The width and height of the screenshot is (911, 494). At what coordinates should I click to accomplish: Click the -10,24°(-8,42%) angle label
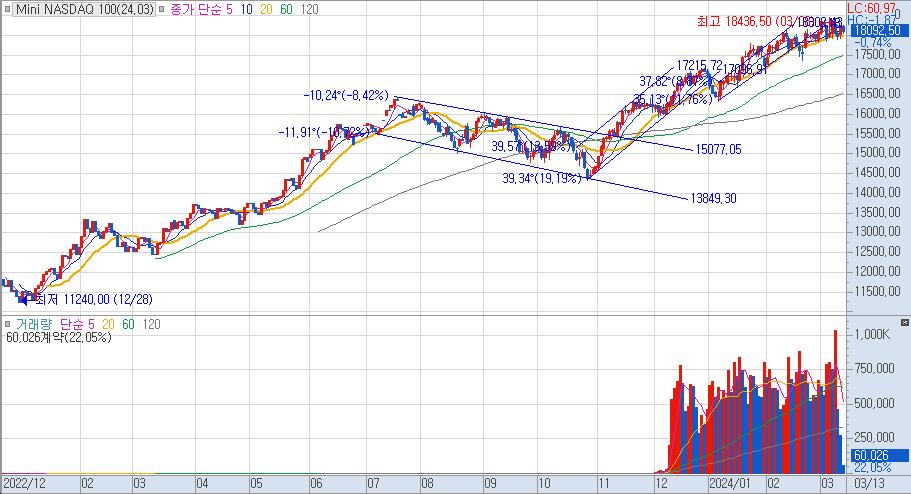pos(346,95)
